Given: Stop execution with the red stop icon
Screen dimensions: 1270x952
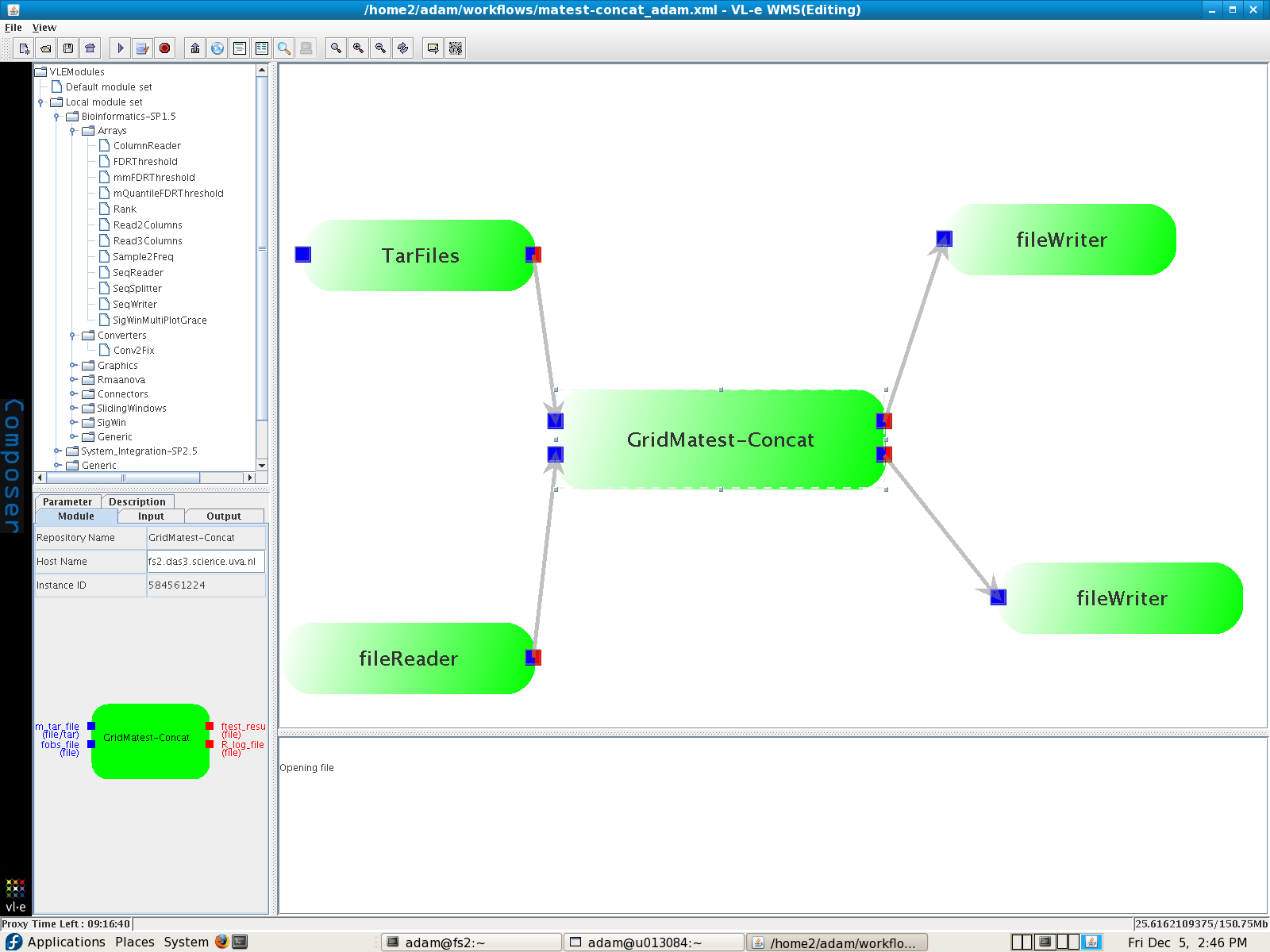Looking at the screenshot, I should pos(164,48).
